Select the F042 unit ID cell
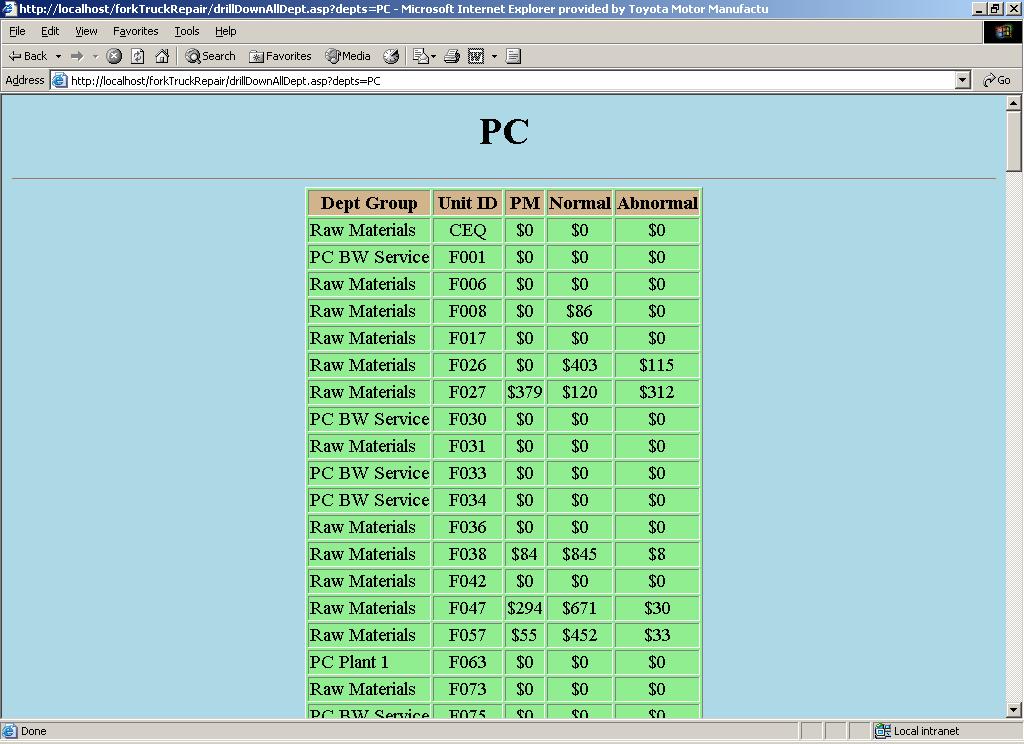The width and height of the screenshot is (1024, 744). (x=468, y=581)
